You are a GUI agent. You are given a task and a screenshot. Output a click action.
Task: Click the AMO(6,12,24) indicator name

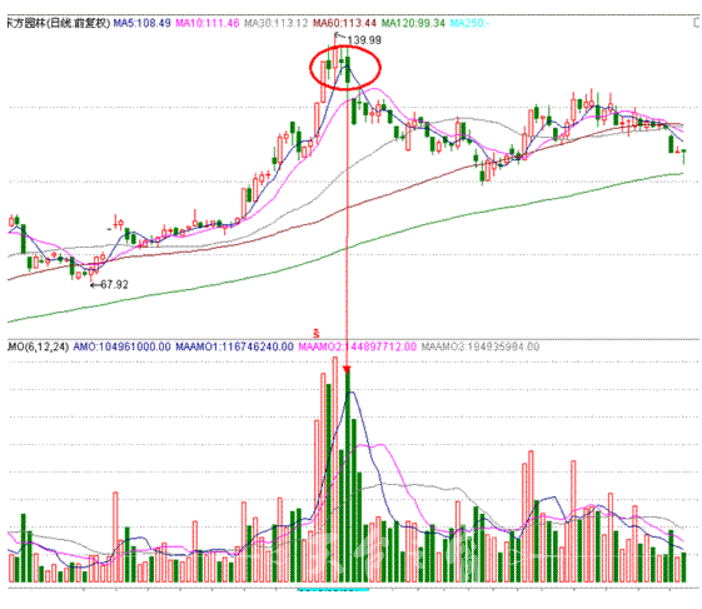(x=38, y=347)
